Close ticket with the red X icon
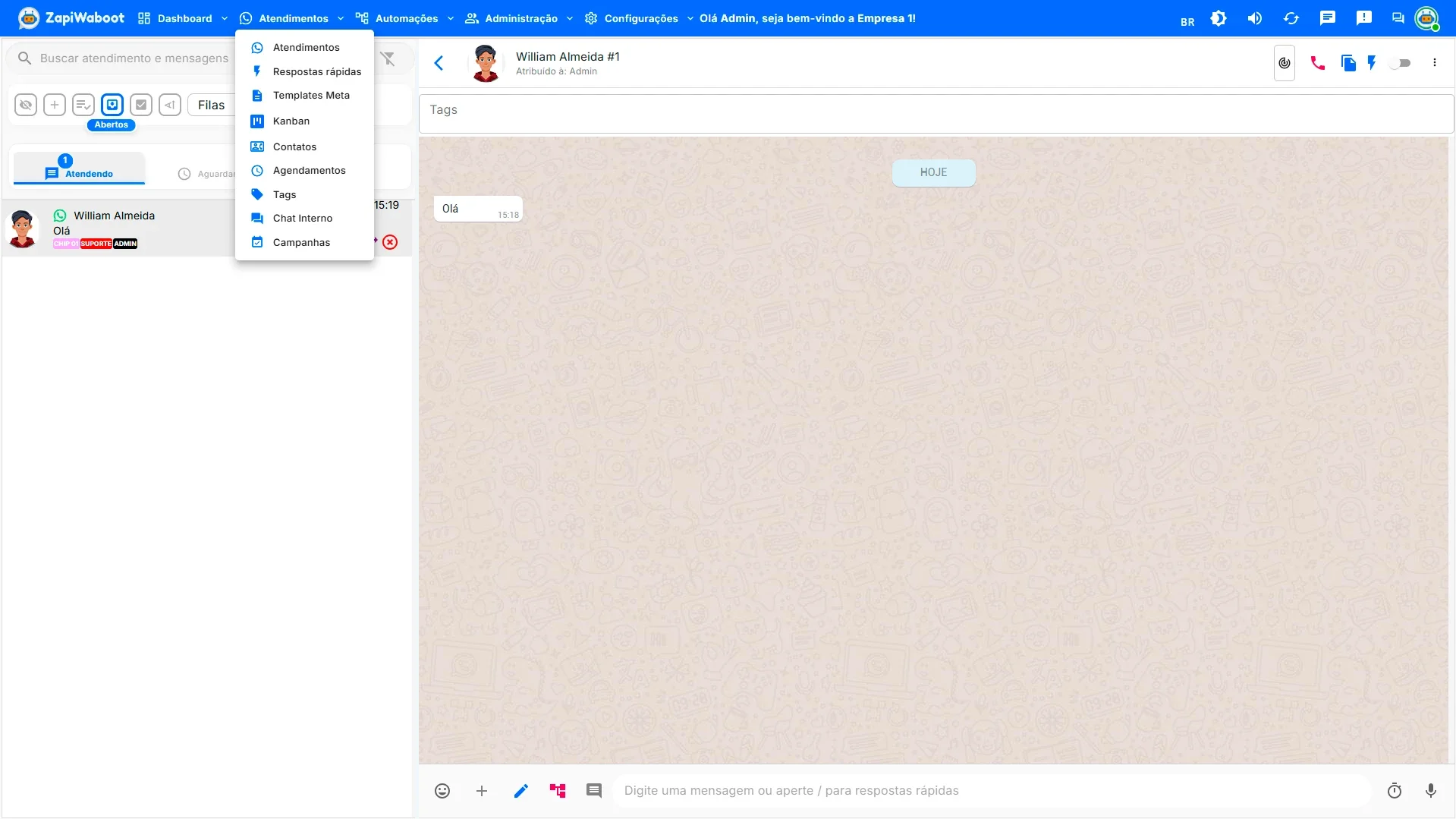This screenshot has width=1456, height=819. pos(390,242)
